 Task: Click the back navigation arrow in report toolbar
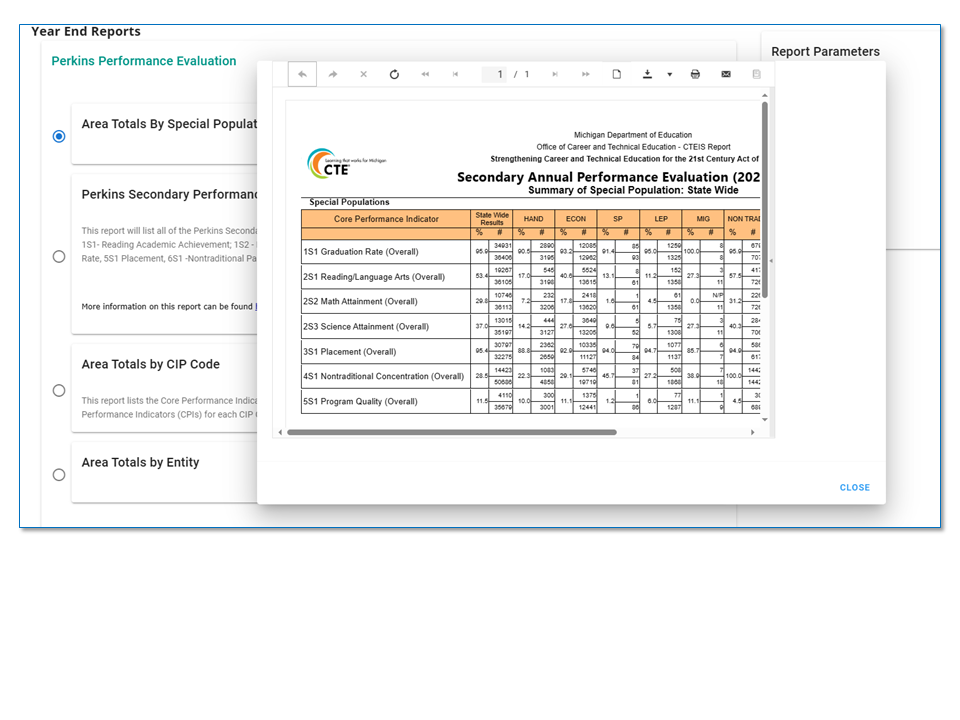coord(302,74)
